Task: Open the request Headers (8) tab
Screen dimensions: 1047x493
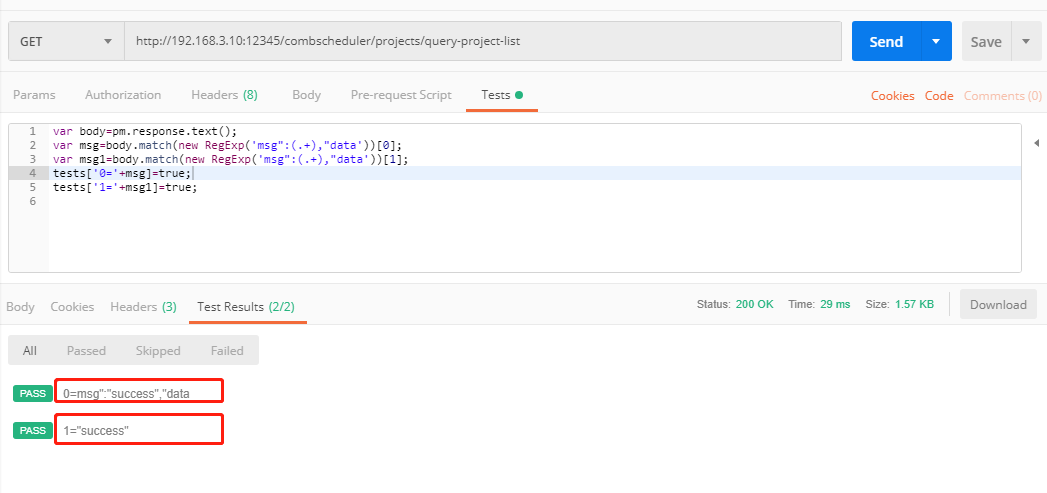Action: tap(224, 95)
